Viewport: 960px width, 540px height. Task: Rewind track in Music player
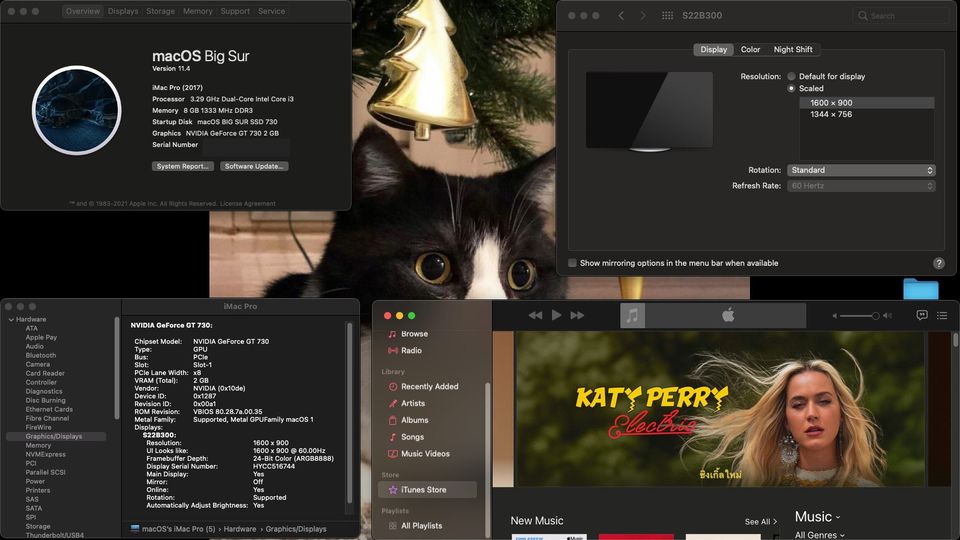(x=535, y=315)
